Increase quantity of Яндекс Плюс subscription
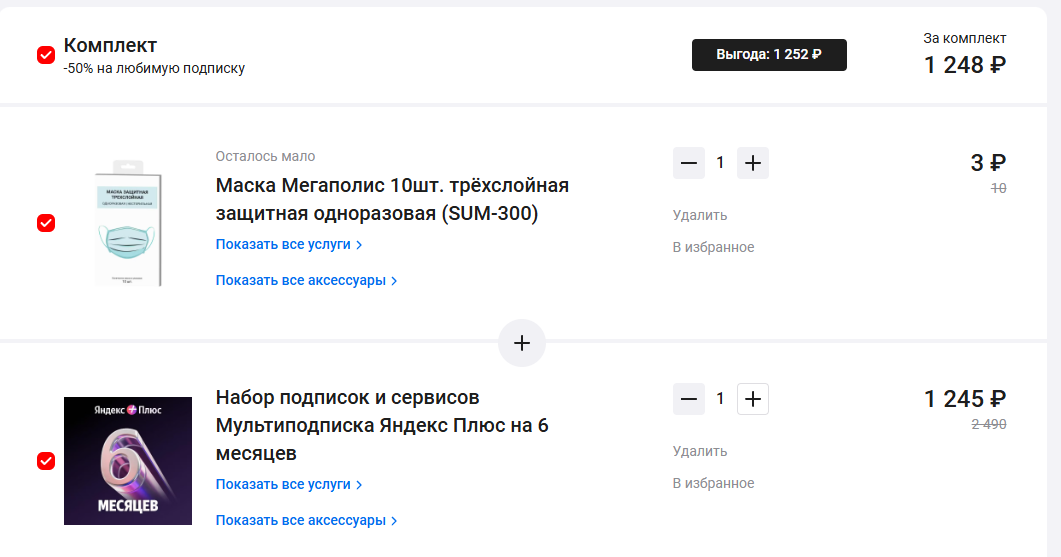This screenshot has height=557, width=1061. tap(753, 399)
